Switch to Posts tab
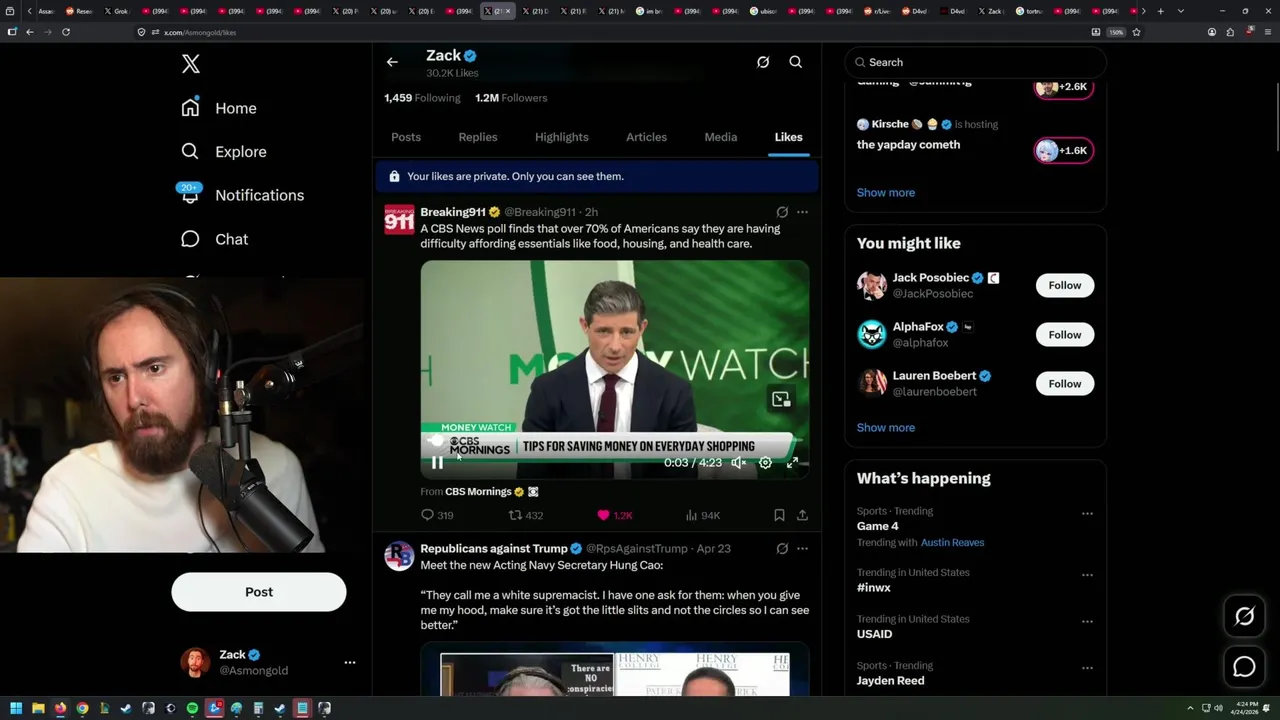Image resolution: width=1280 pixels, height=720 pixels. click(406, 137)
